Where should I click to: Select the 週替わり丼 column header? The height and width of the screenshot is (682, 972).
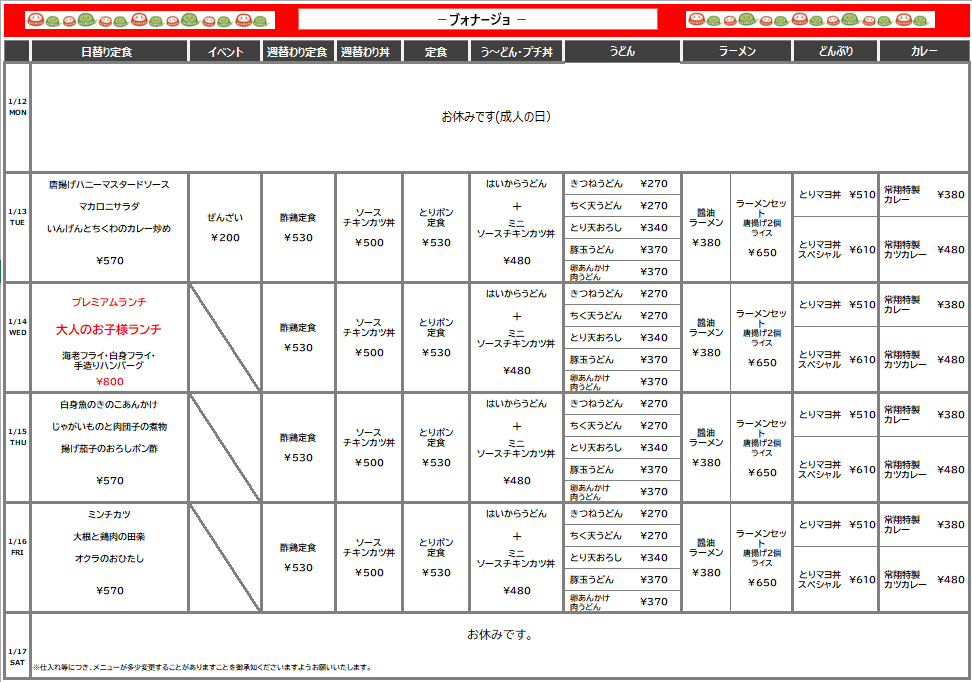pyautogui.click(x=368, y=52)
